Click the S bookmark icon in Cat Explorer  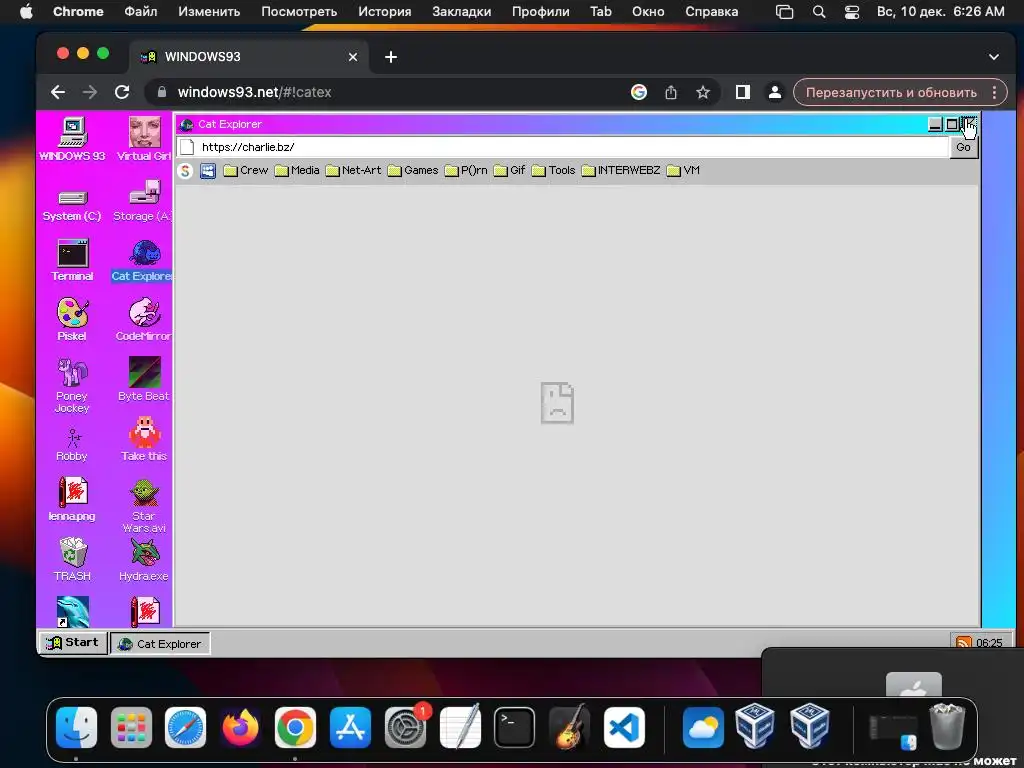185,171
